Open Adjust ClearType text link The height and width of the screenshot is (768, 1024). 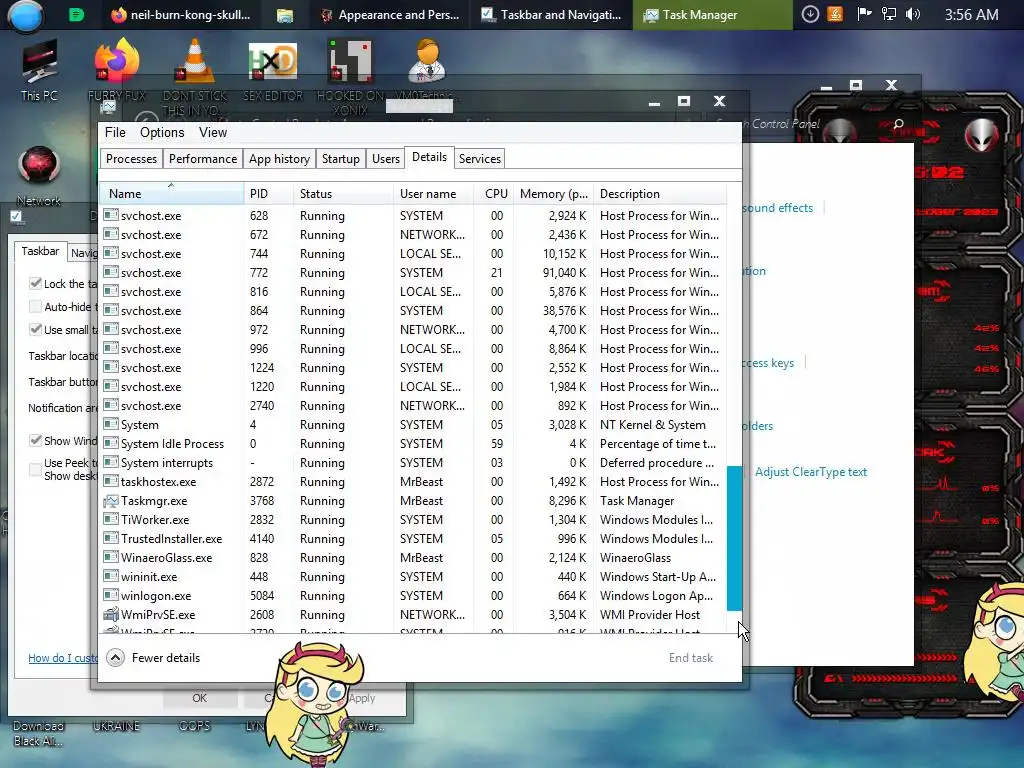click(810, 472)
